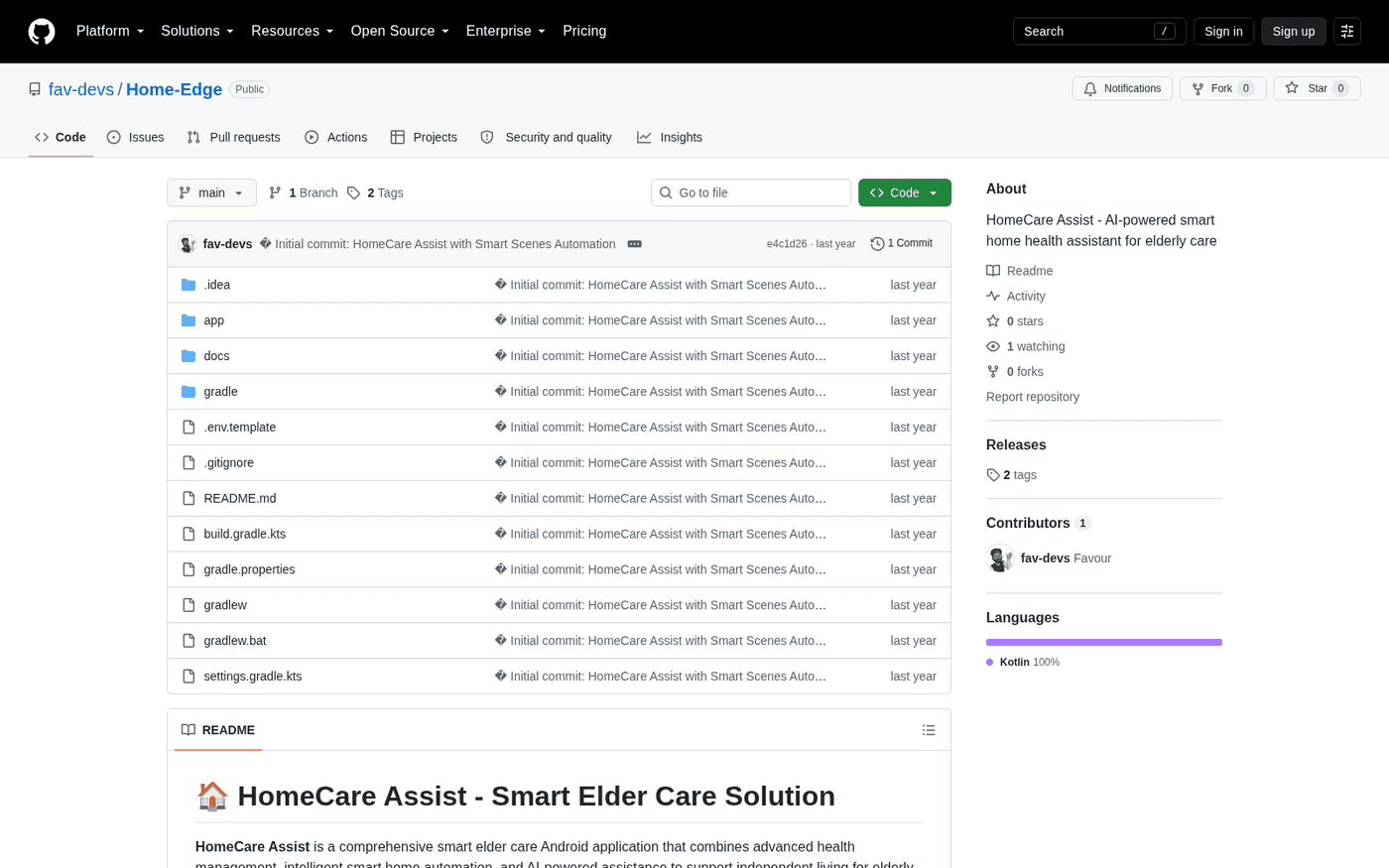1389x868 pixels.
Task: Open the build.gradle.kts file
Action: (245, 534)
